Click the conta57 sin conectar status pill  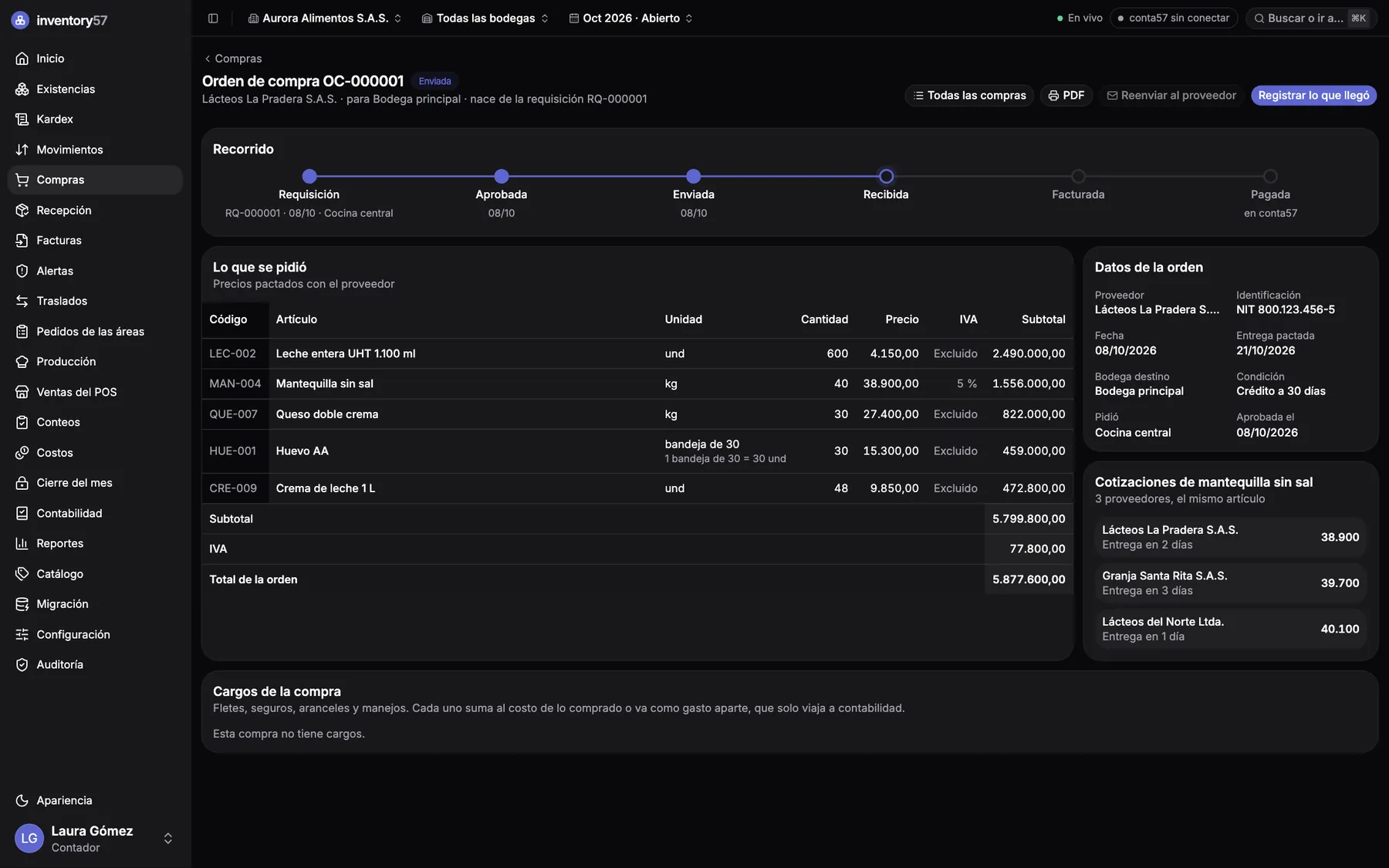point(1174,18)
